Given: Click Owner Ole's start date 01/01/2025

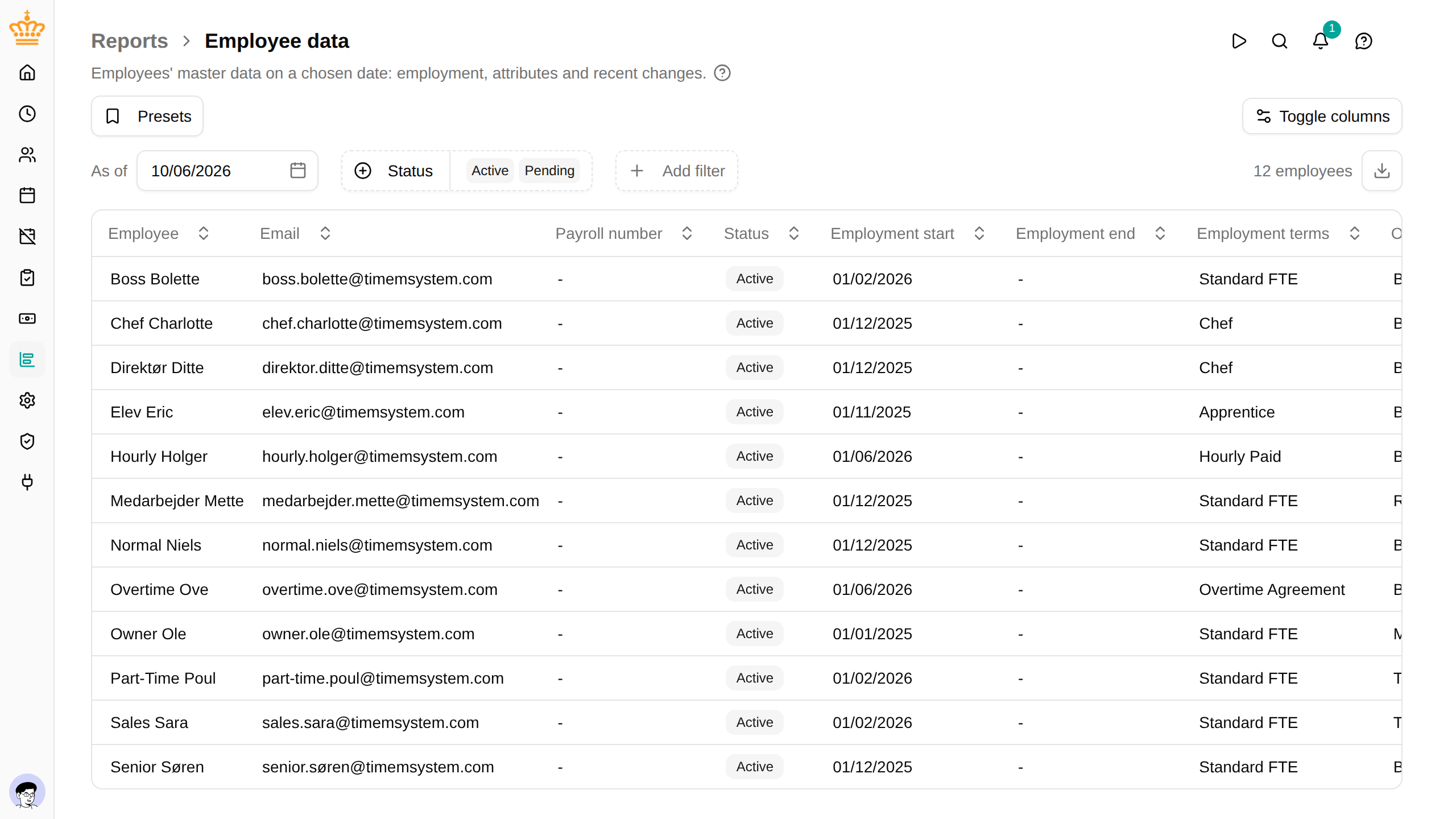Looking at the screenshot, I should [872, 634].
